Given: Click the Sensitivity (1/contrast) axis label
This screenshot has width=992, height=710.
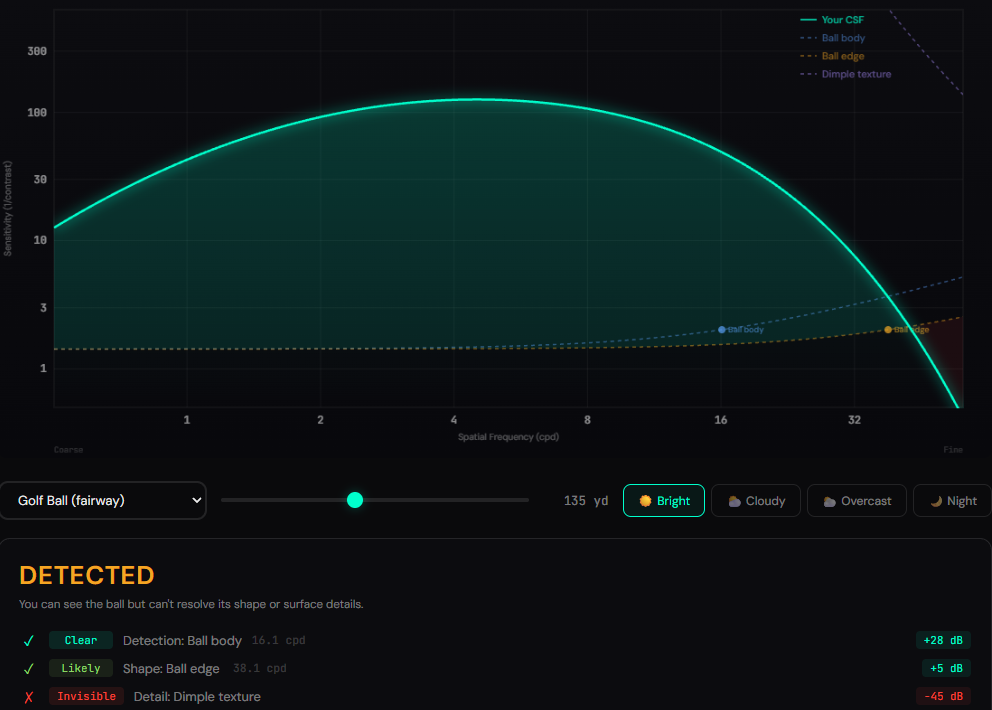Looking at the screenshot, I should [x=8, y=208].
